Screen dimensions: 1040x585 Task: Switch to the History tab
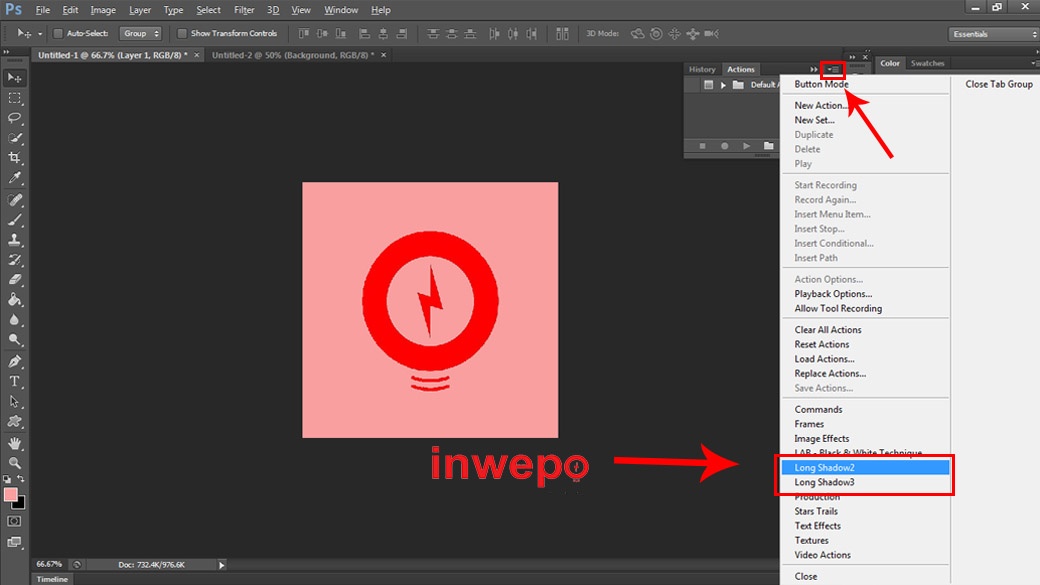pos(702,69)
